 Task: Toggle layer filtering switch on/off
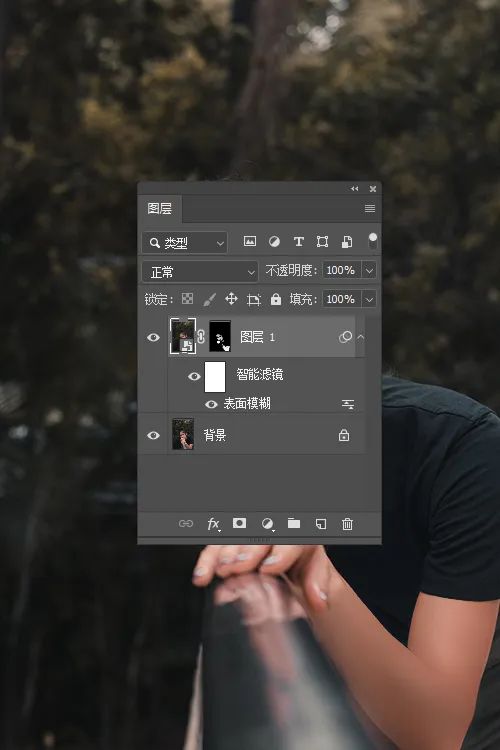(x=372, y=241)
